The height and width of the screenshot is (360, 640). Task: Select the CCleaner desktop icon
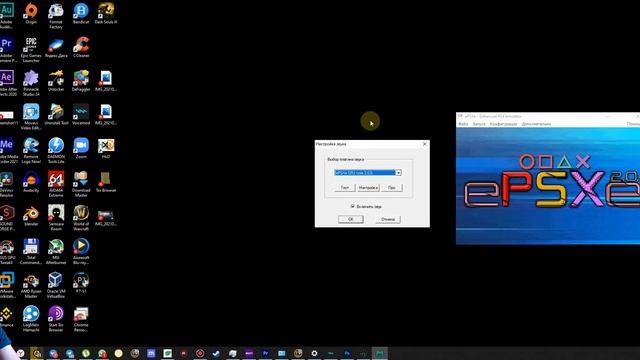coord(81,47)
